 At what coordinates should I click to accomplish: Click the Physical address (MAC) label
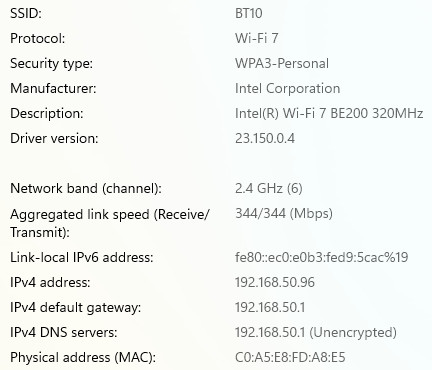point(83,357)
